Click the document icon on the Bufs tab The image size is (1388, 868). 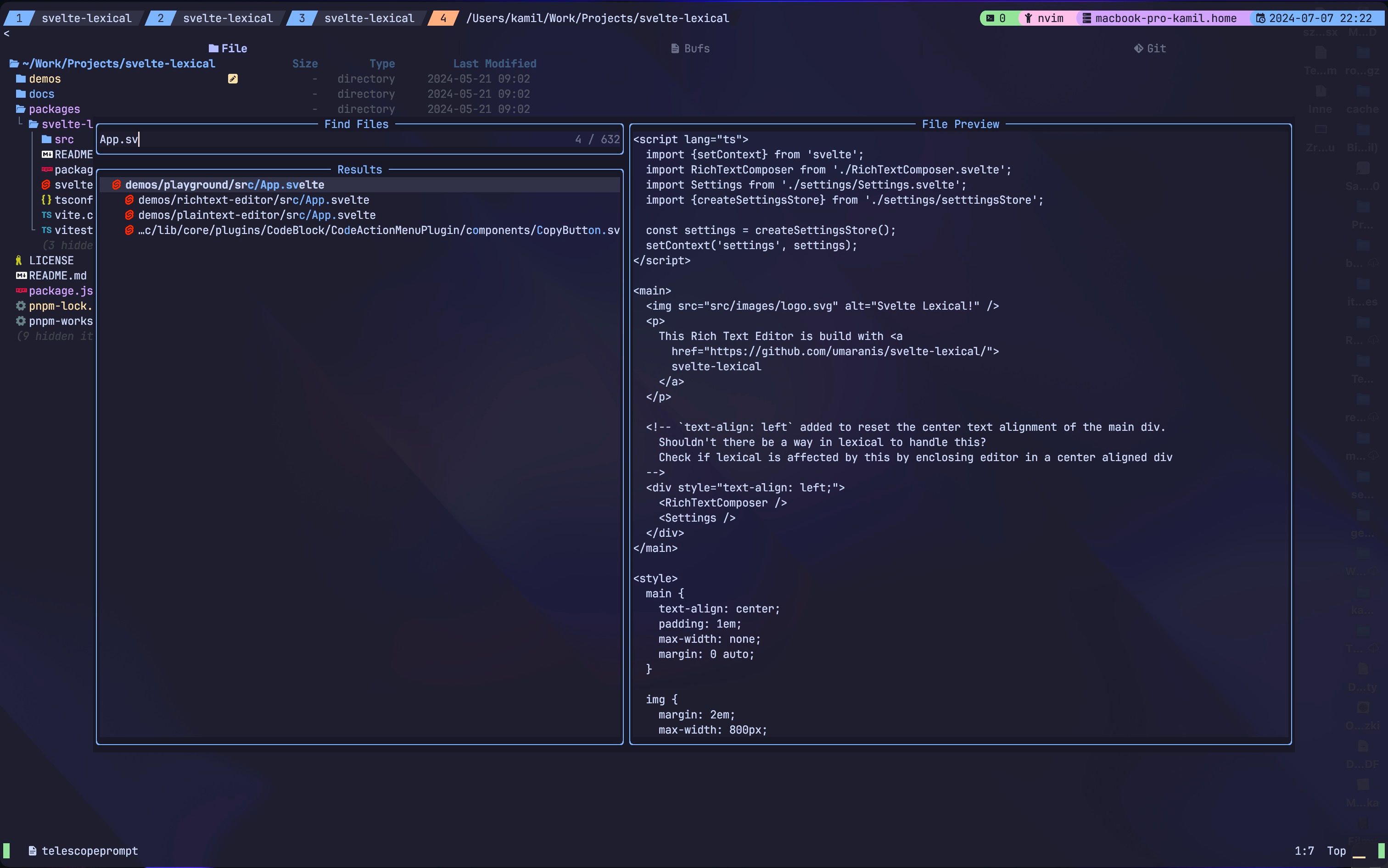[675, 49]
